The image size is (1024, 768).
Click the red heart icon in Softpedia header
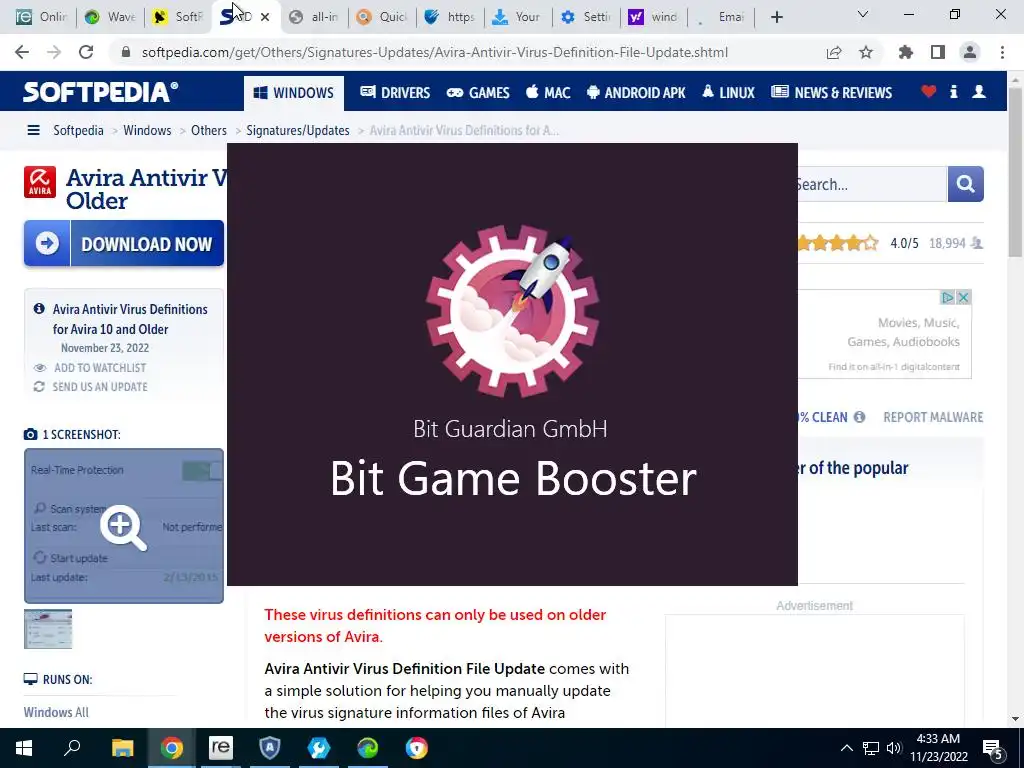coord(929,91)
